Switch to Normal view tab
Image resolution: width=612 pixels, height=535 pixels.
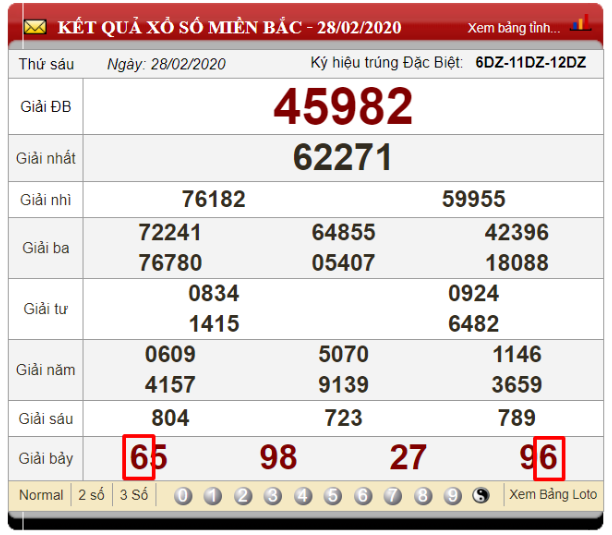click(41, 495)
